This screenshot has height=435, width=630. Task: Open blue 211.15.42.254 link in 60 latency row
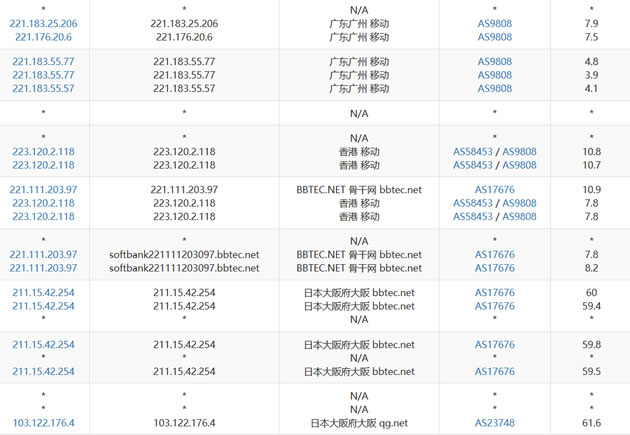[44, 293]
